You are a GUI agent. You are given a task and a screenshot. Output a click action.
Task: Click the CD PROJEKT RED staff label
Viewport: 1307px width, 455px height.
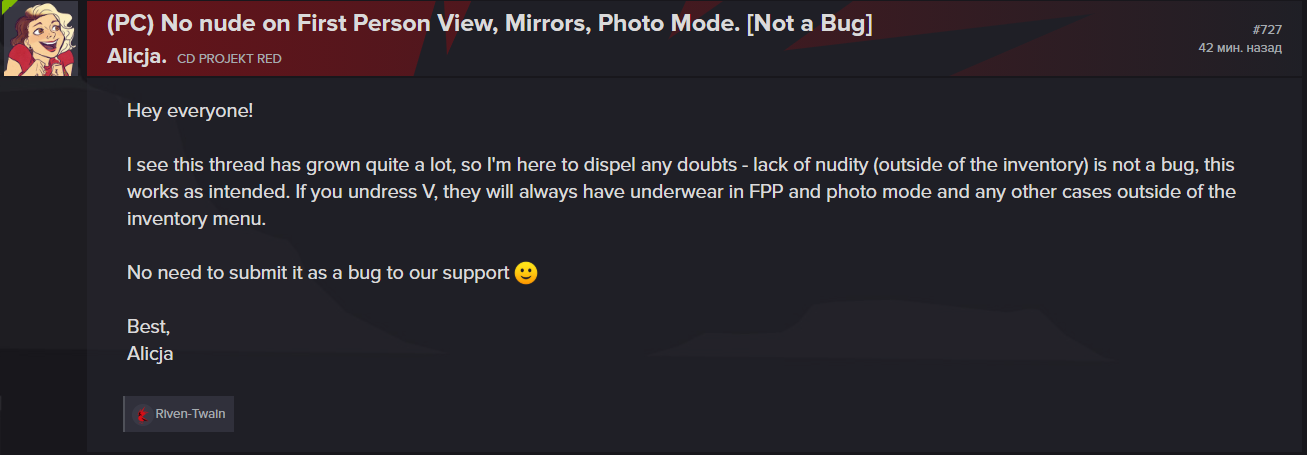tap(229, 59)
